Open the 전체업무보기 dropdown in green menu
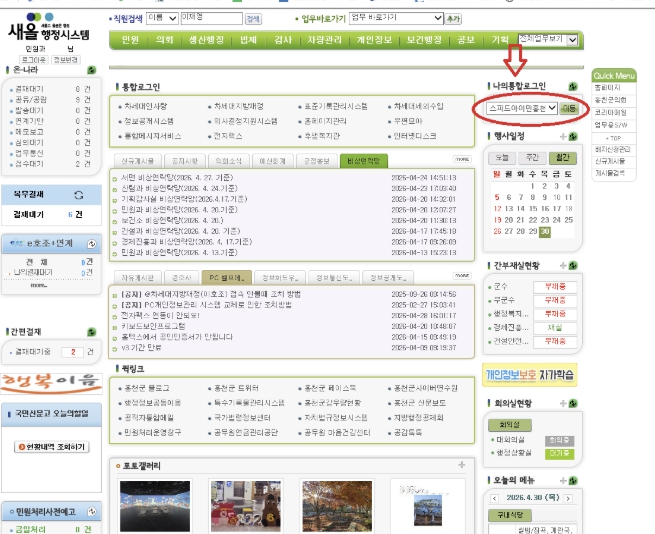Image resolution: width=655 pixels, height=534 pixels. 548,39
